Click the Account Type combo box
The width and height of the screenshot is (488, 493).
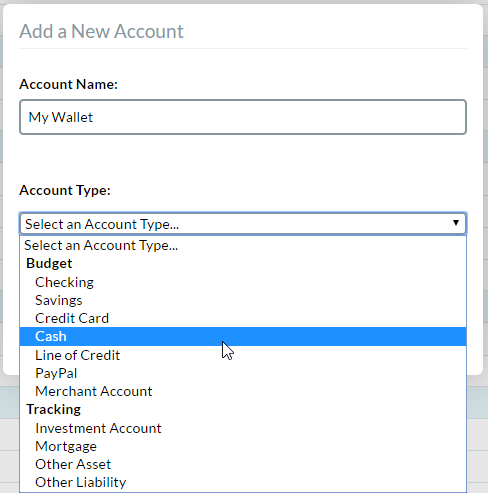tap(243, 223)
